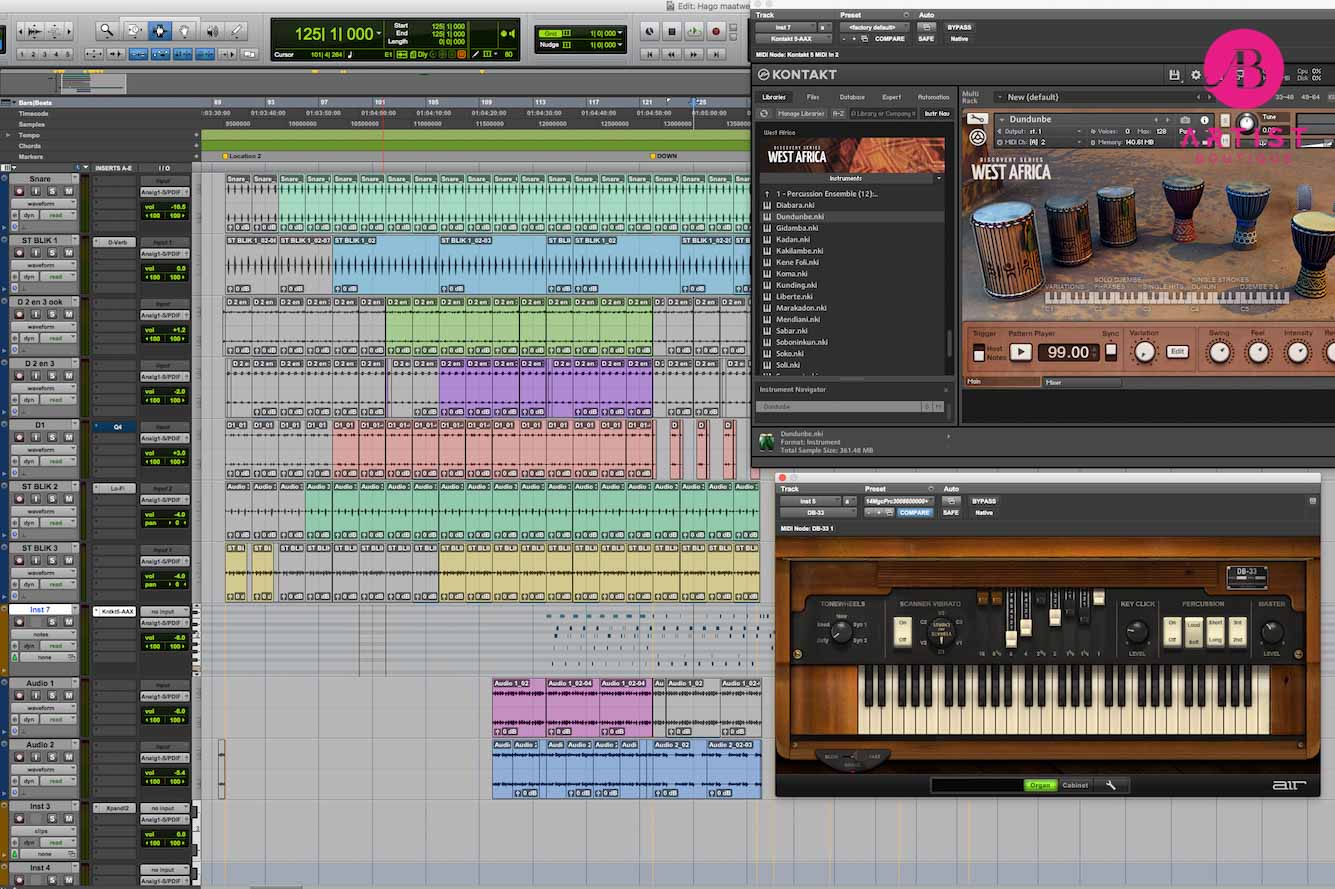
Task: Mute the Snare track
Action: 69,191
